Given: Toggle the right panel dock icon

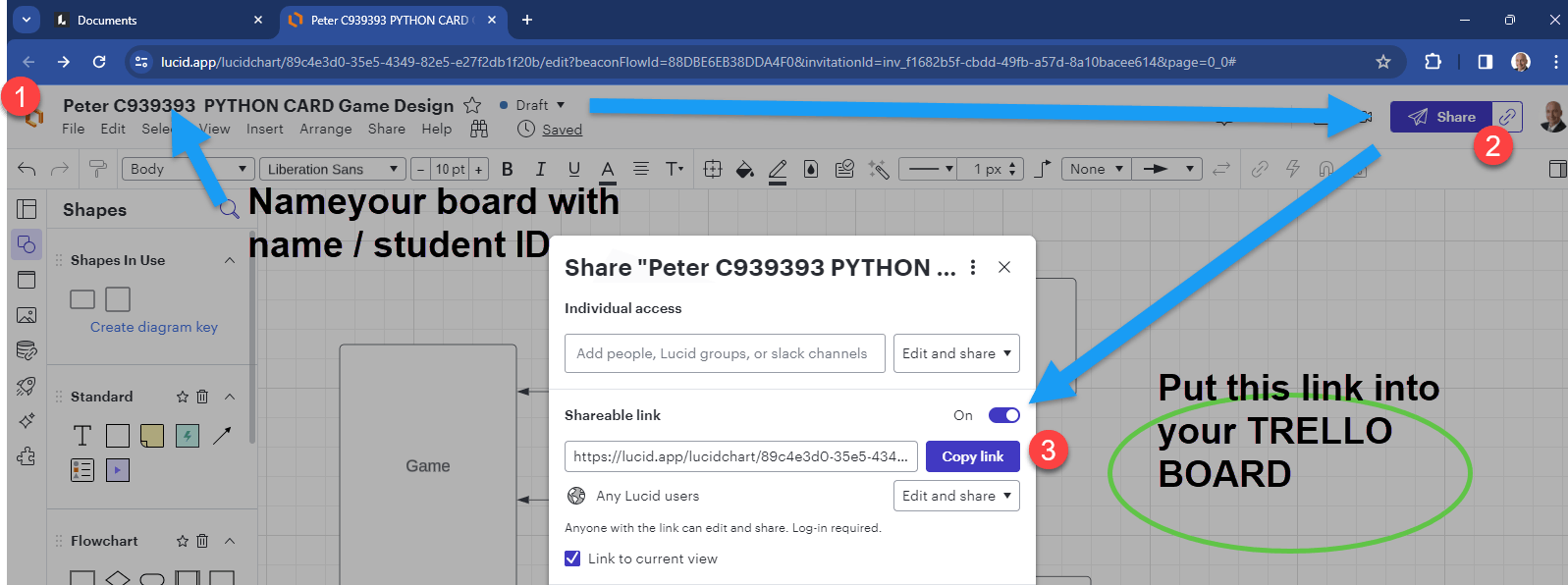Looking at the screenshot, I should pyautogui.click(x=1557, y=169).
